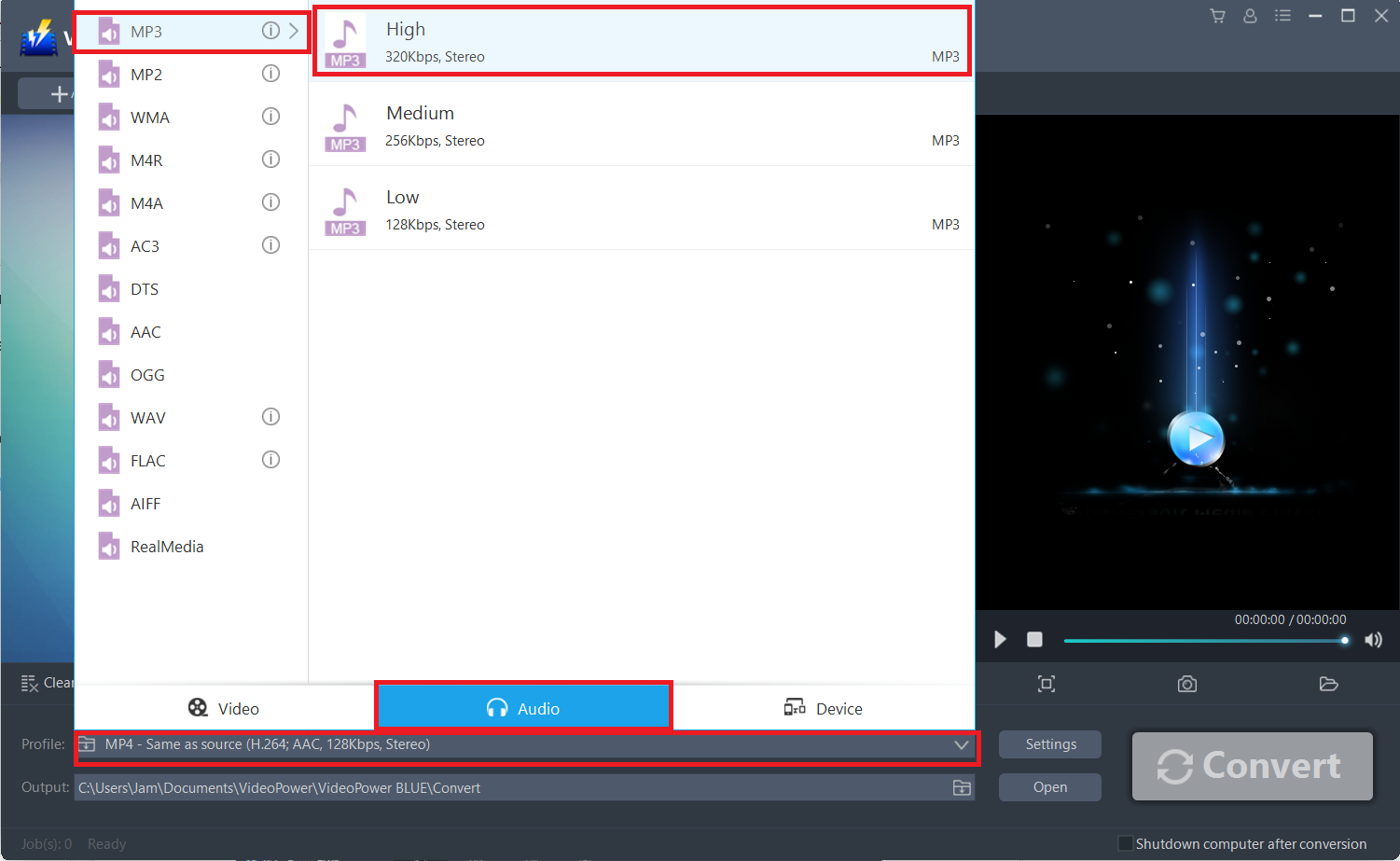Expand MP3 quality sub-options chevron
This screenshot has height=861, width=1400.
[292, 31]
